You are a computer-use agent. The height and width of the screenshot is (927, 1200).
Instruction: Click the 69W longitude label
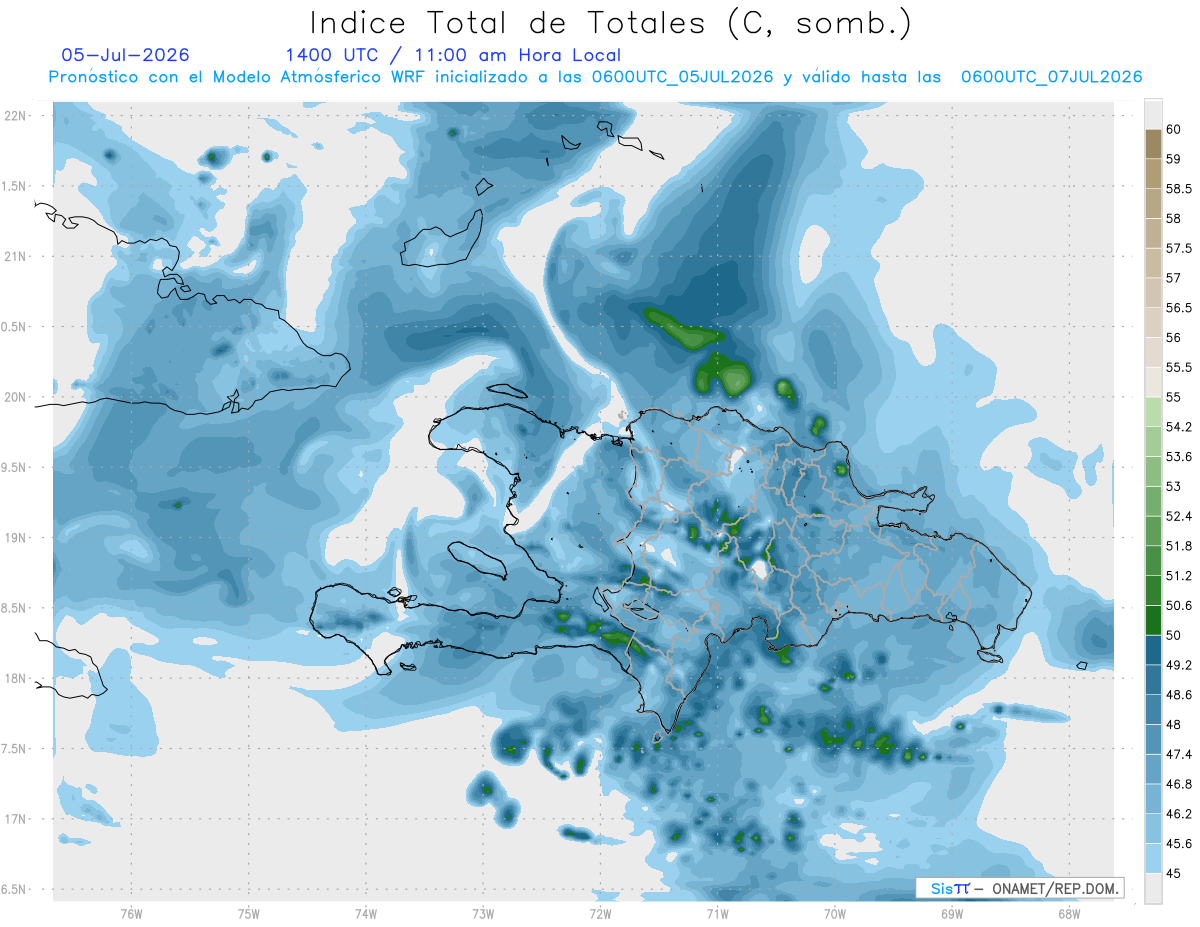[952, 913]
